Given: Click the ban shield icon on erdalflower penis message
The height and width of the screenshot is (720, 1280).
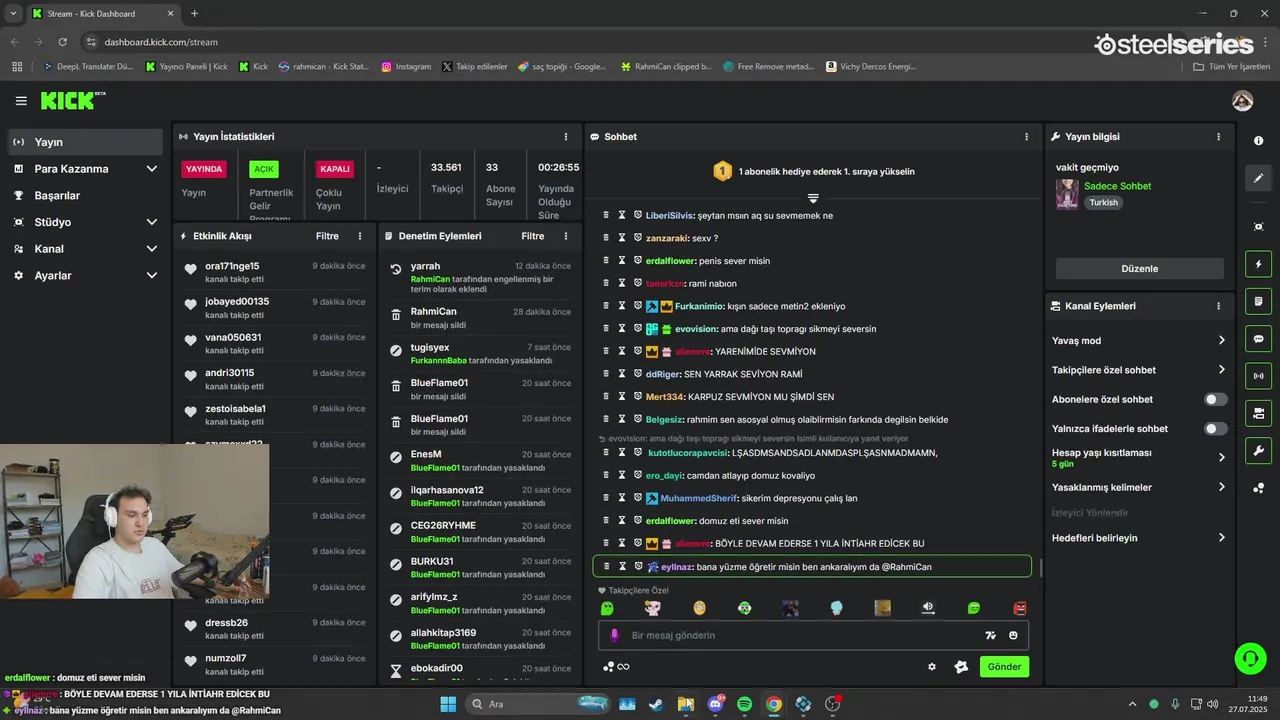Looking at the screenshot, I should [637, 261].
